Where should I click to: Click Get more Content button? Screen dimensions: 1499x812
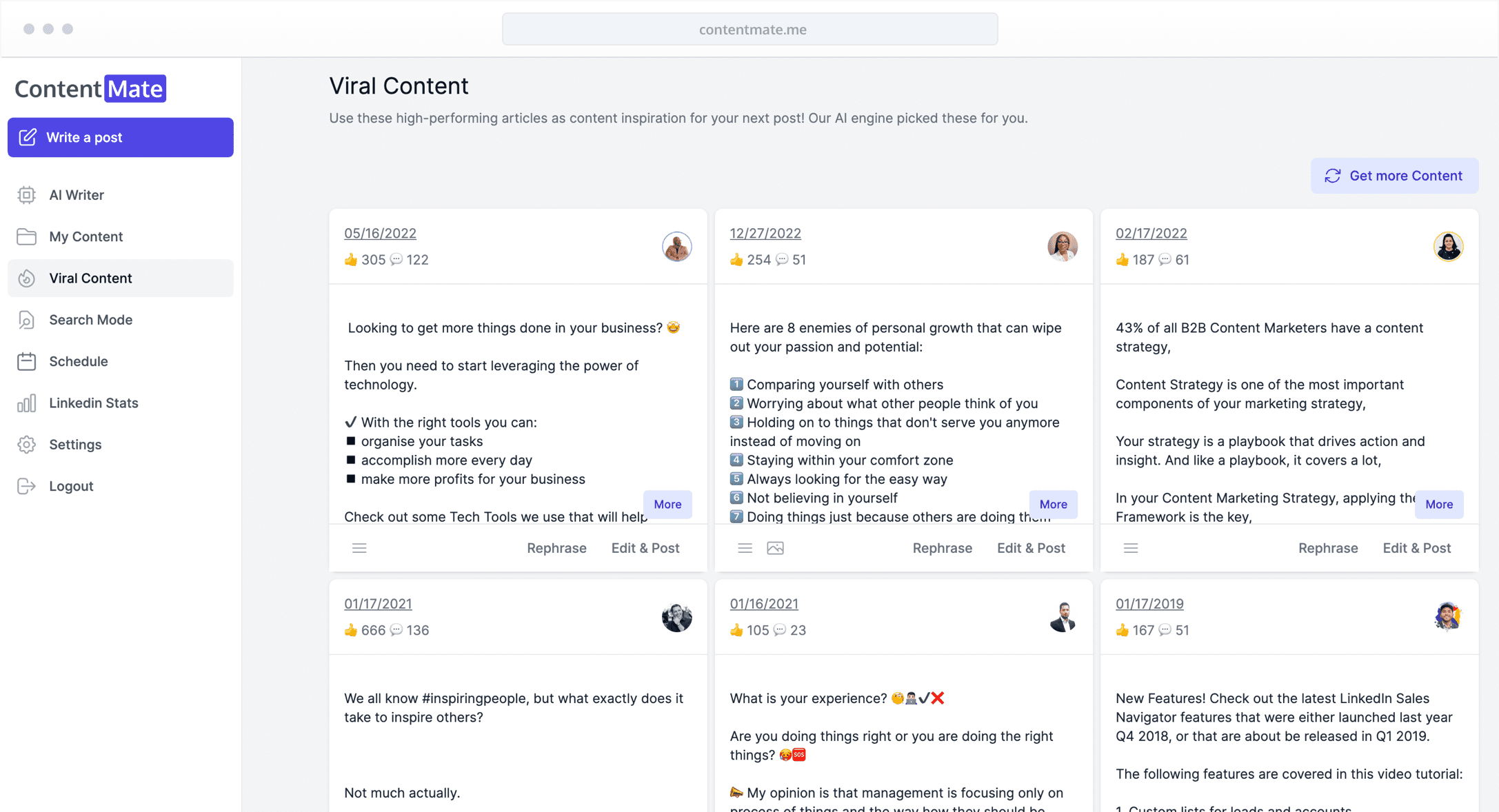pos(1394,176)
